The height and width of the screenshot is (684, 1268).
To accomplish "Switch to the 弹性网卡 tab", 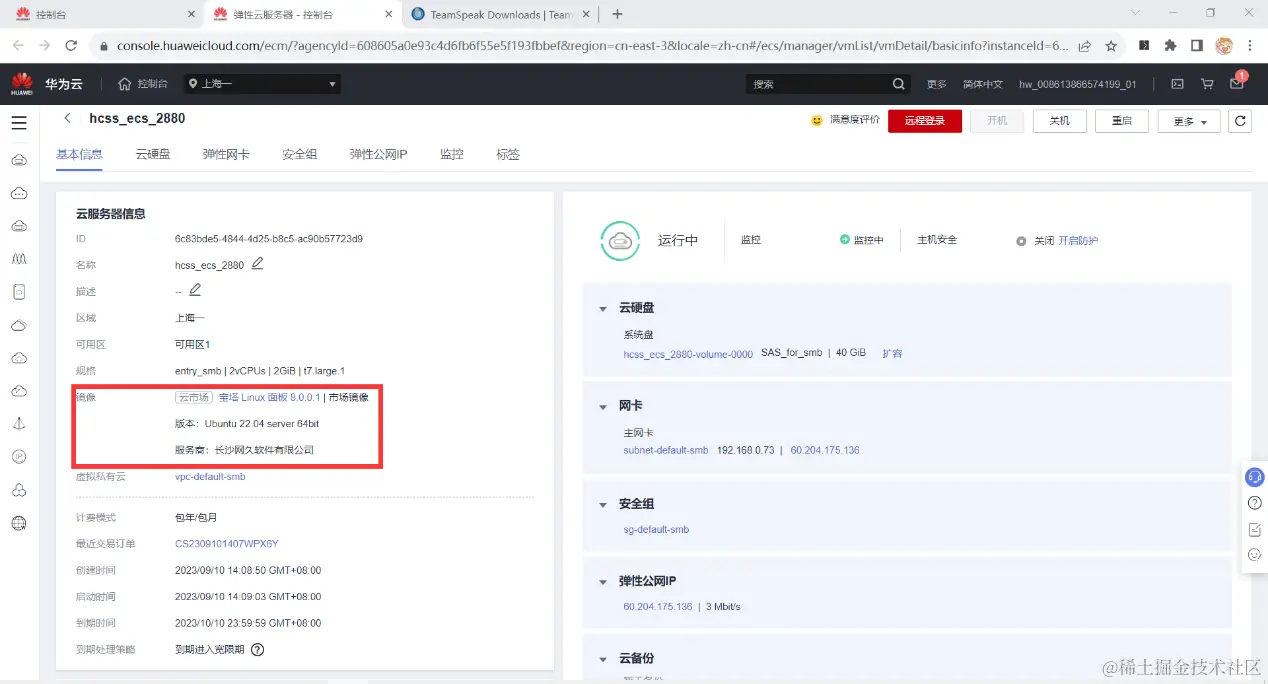I will 226,154.
